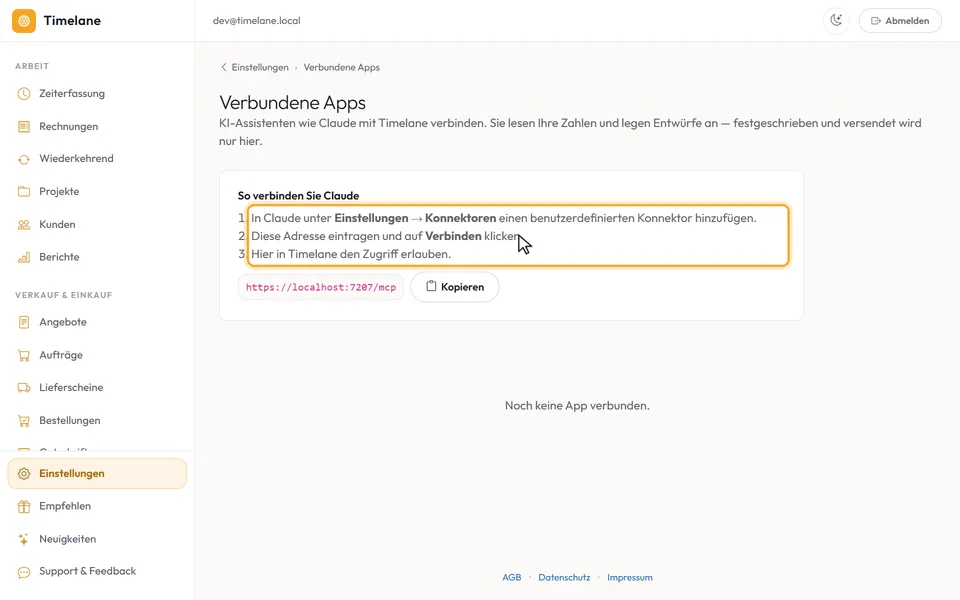Image resolution: width=960 pixels, height=600 pixels.
Task: Click the Einstellungen gear icon
Action: point(24,474)
